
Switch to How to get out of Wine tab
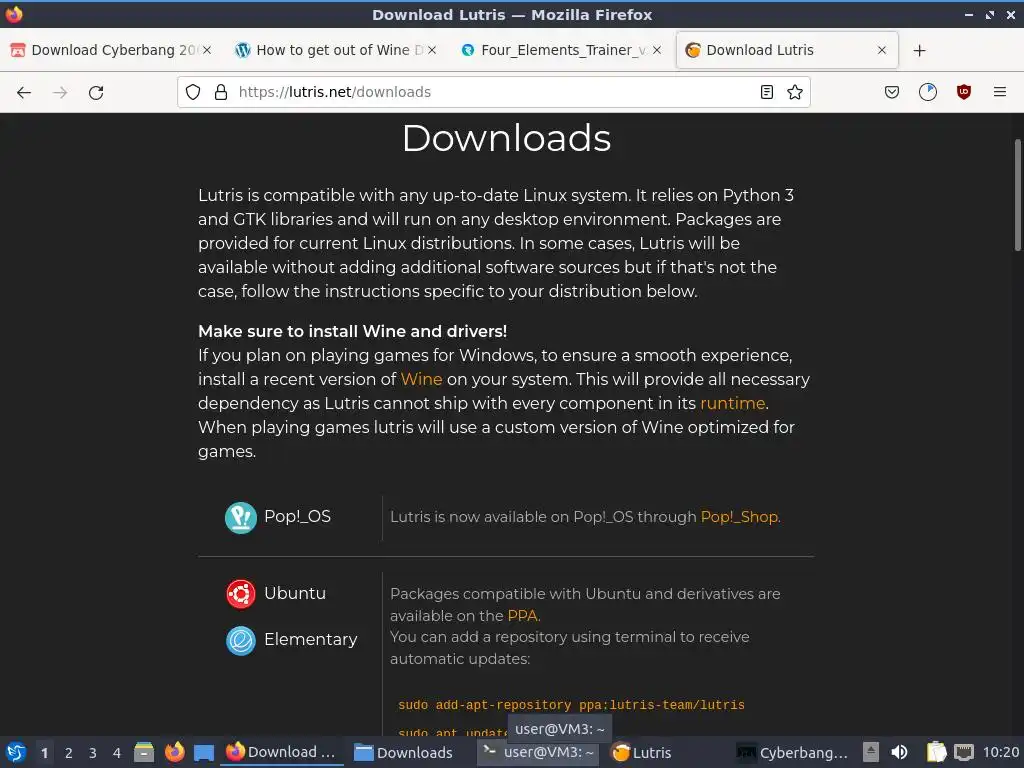pyautogui.click(x=336, y=50)
